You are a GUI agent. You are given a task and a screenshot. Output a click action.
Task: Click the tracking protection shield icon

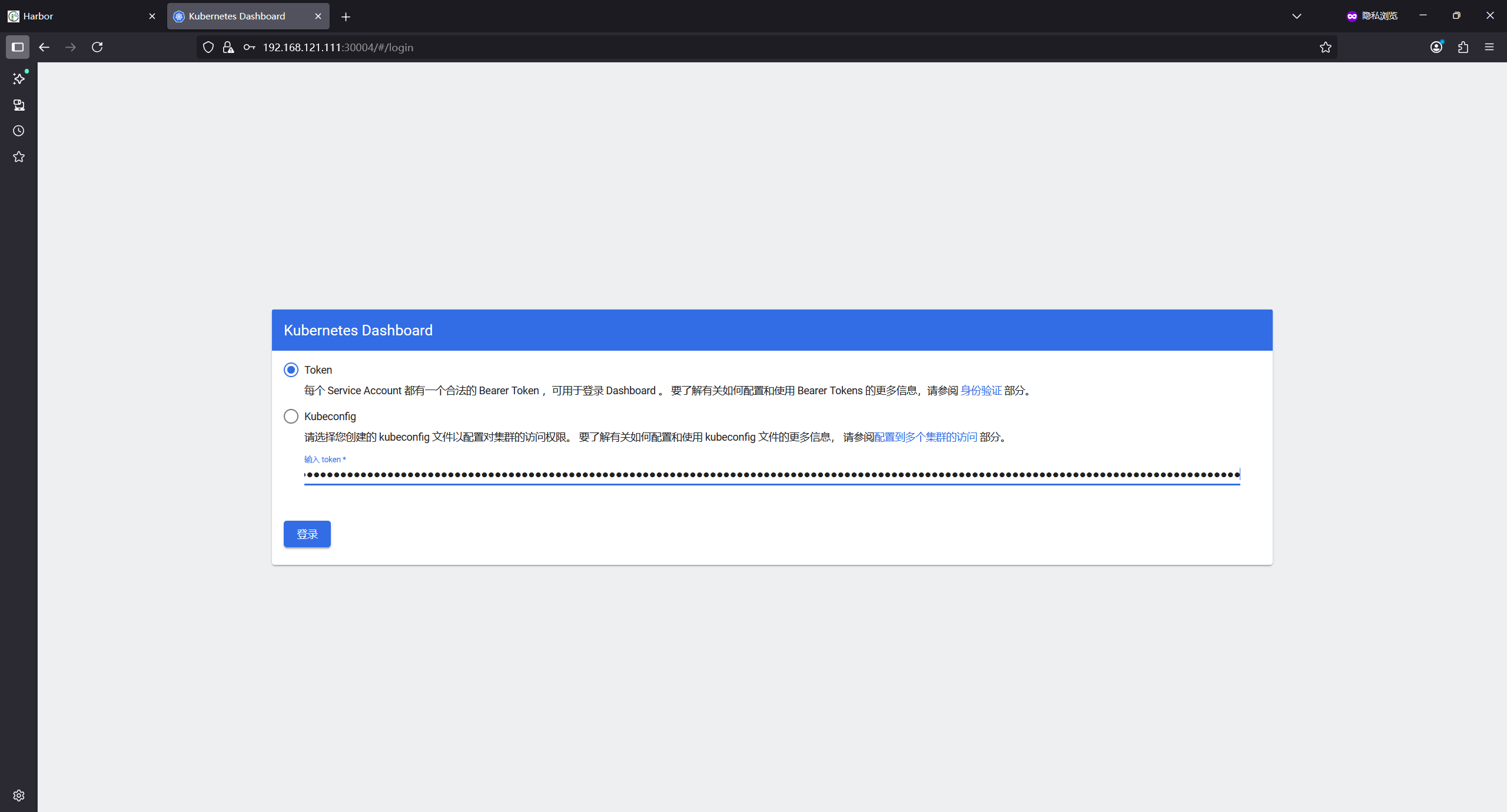[208, 47]
